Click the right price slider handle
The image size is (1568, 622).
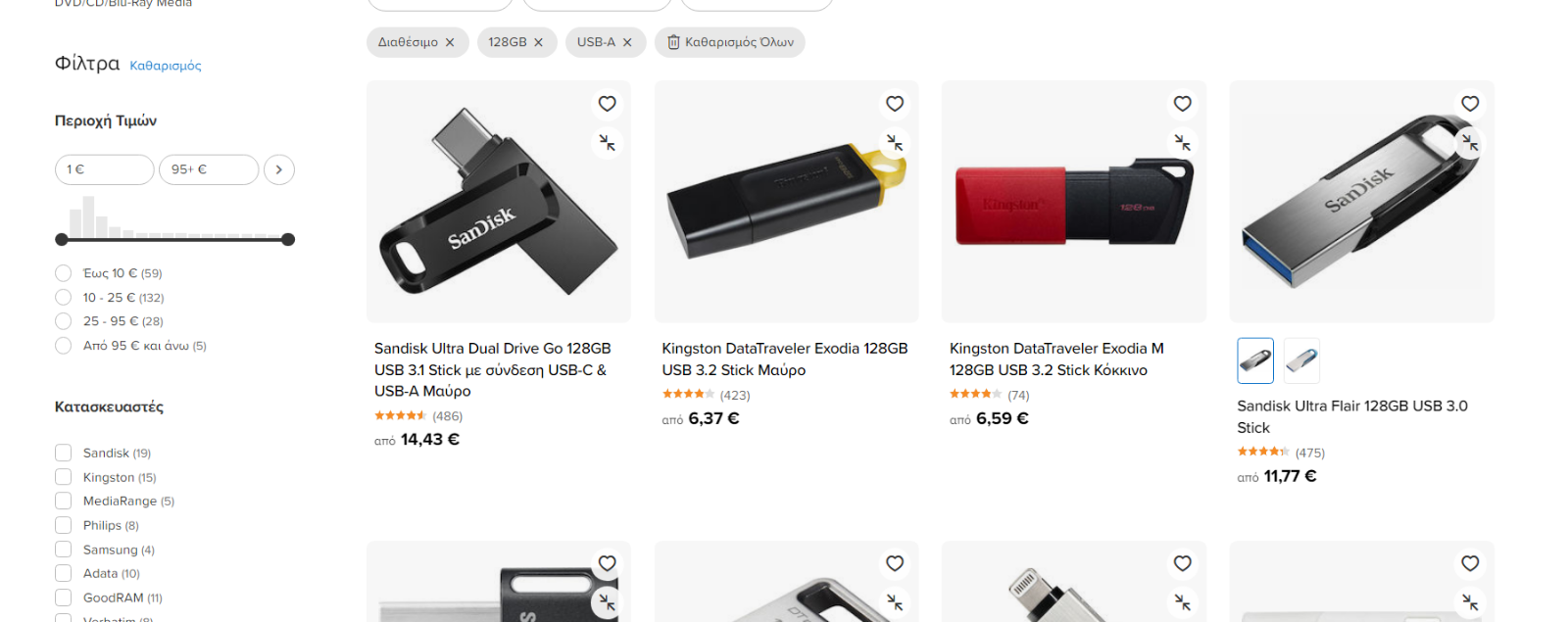click(288, 239)
